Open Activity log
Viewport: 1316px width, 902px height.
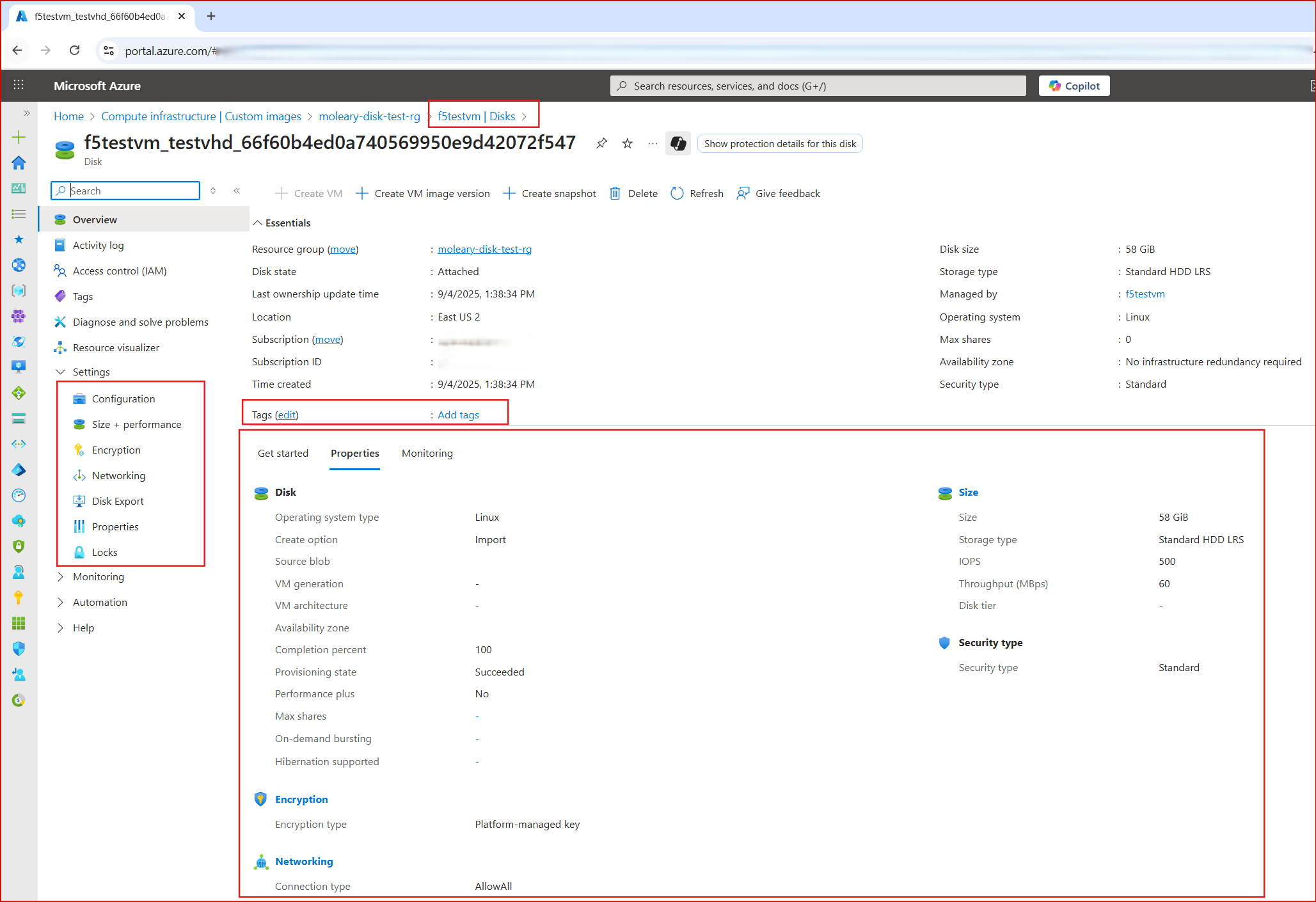pos(98,245)
